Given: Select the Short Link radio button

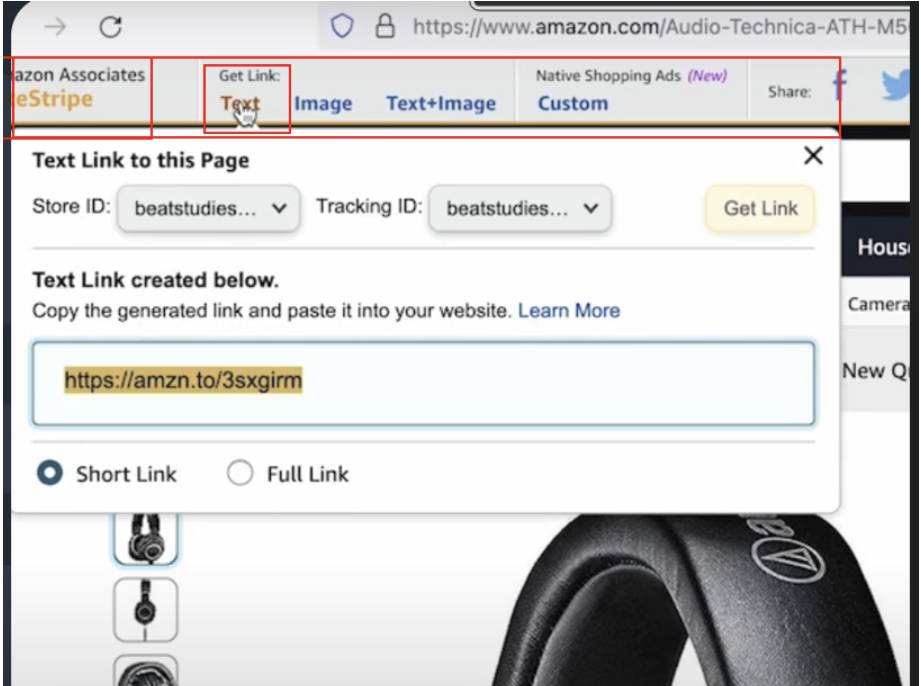Looking at the screenshot, I should (x=49, y=473).
